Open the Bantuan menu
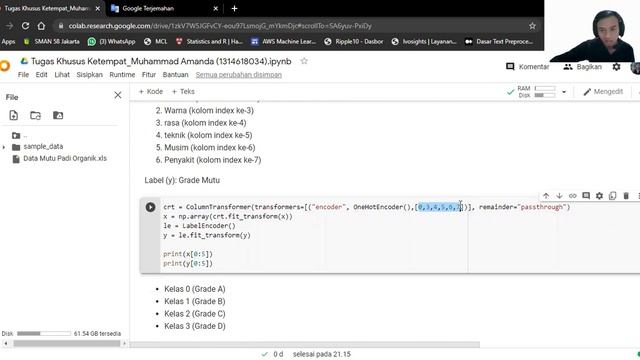Image resolution: width=640 pixels, height=360 pixels. [x=176, y=75]
